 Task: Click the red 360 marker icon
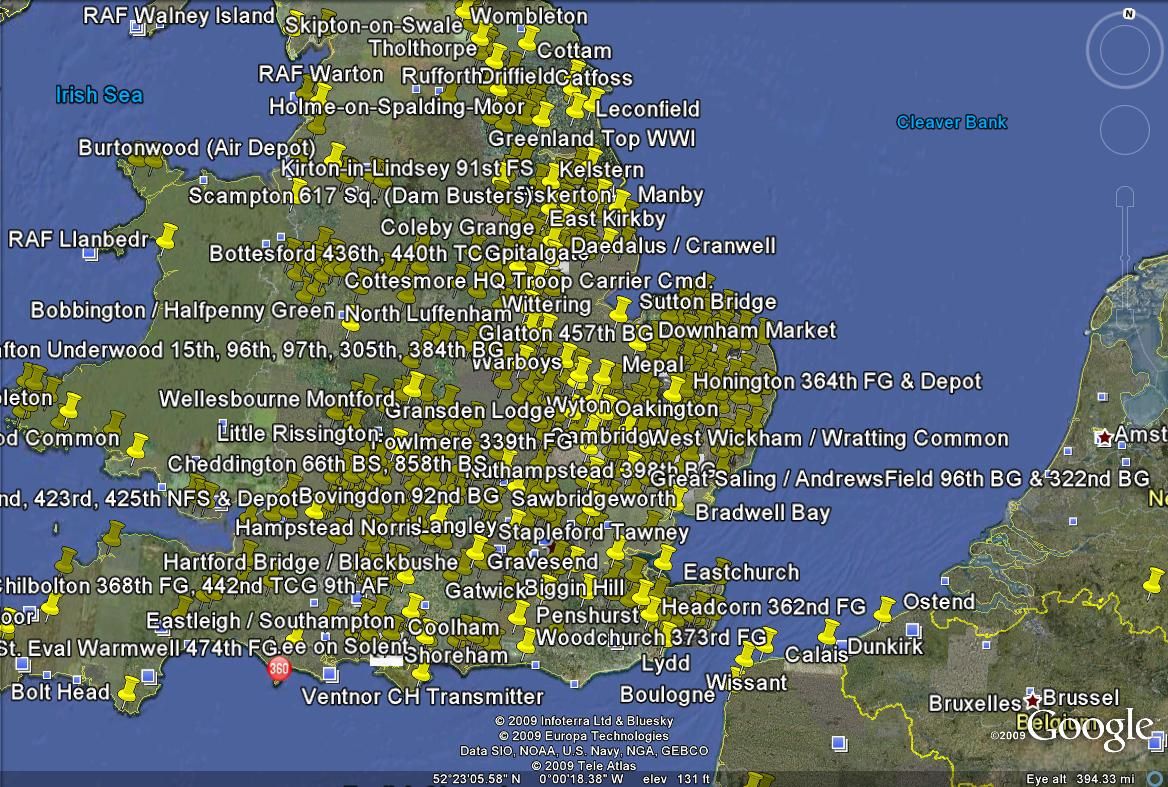[278, 669]
